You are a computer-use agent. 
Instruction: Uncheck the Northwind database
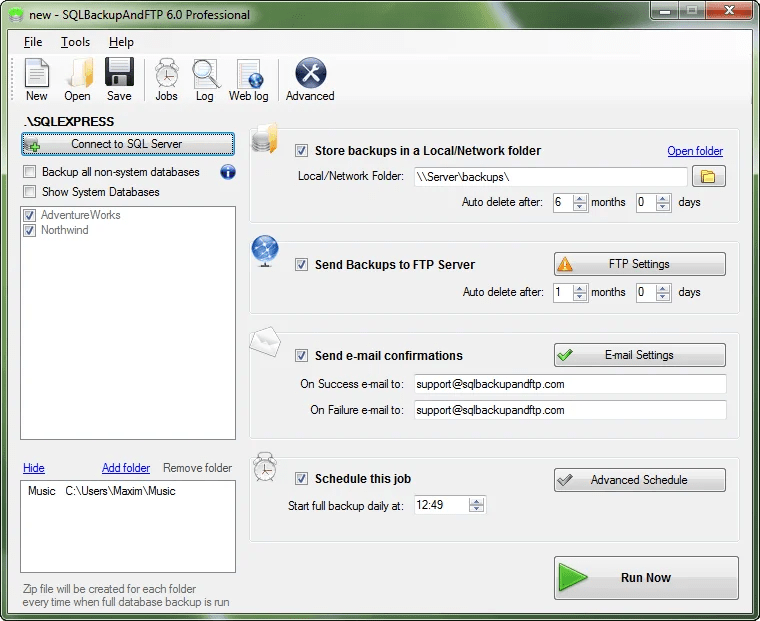(30, 230)
